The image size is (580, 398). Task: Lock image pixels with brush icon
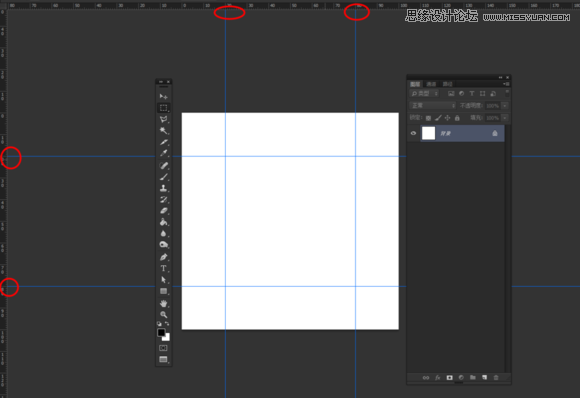438,118
